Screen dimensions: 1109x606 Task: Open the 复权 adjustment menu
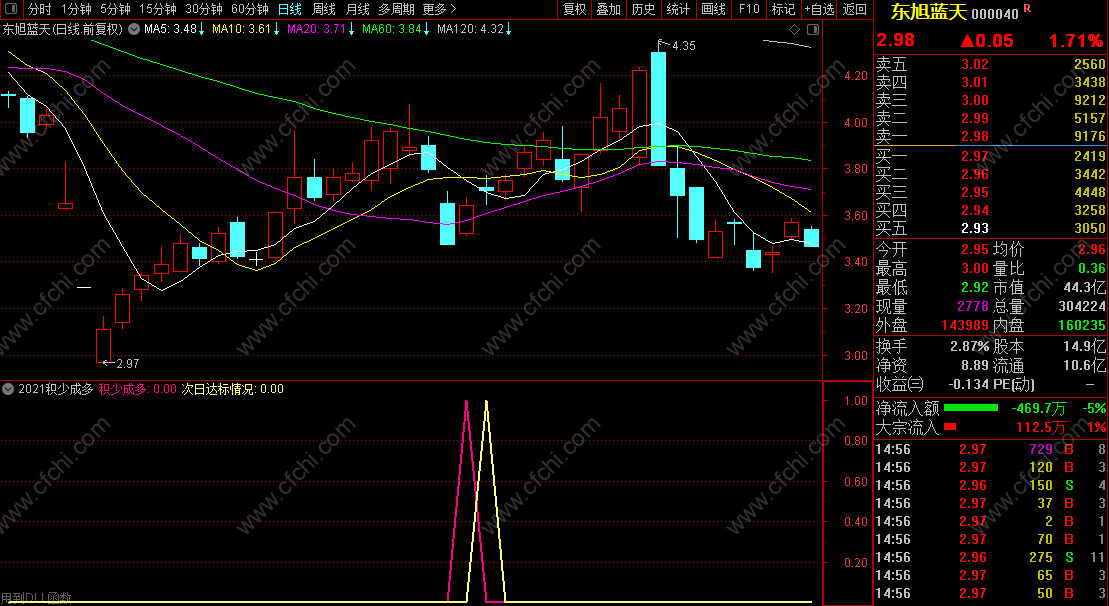click(x=574, y=9)
